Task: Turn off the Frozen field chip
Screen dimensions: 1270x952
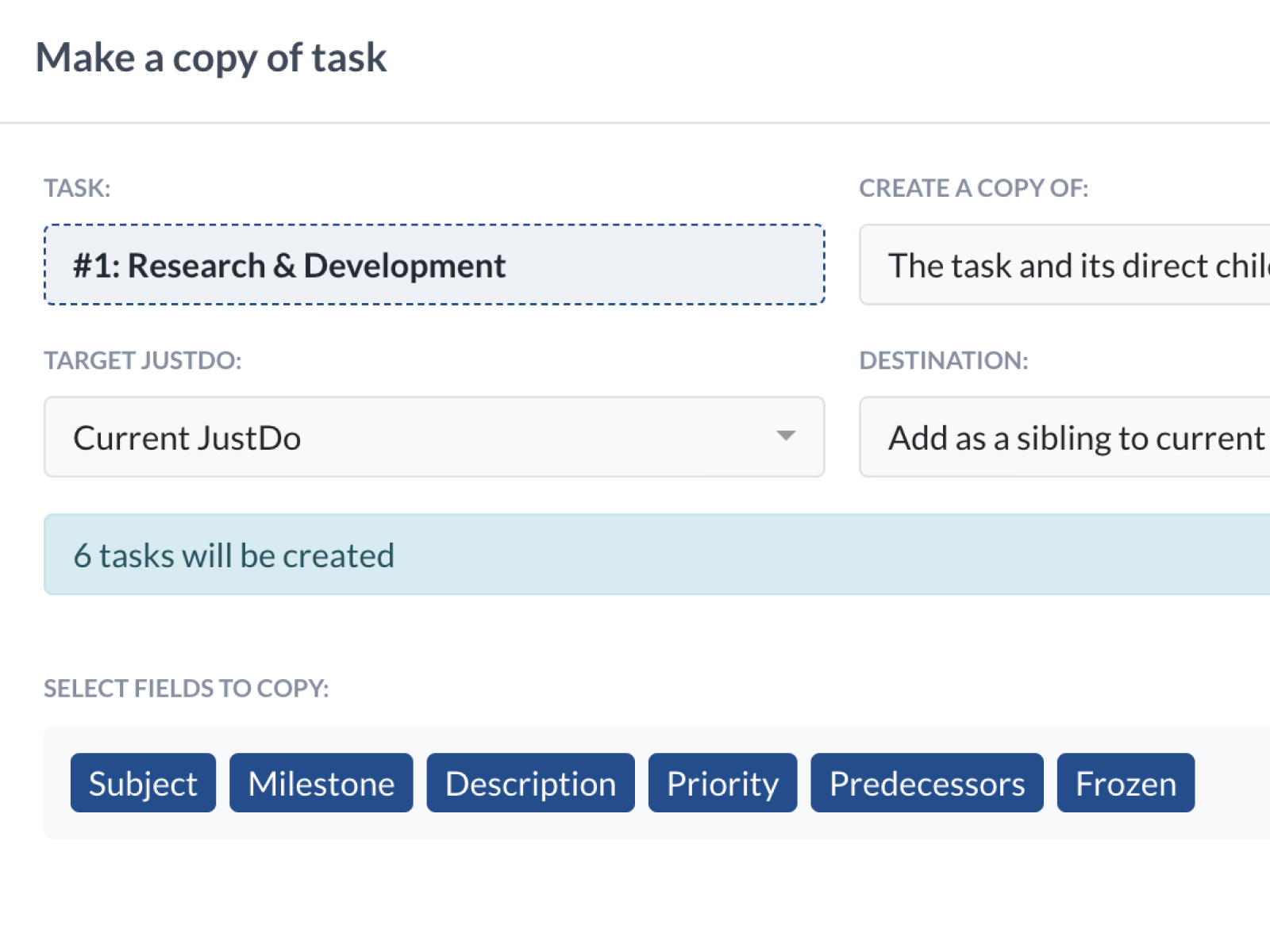Action: tap(1125, 783)
